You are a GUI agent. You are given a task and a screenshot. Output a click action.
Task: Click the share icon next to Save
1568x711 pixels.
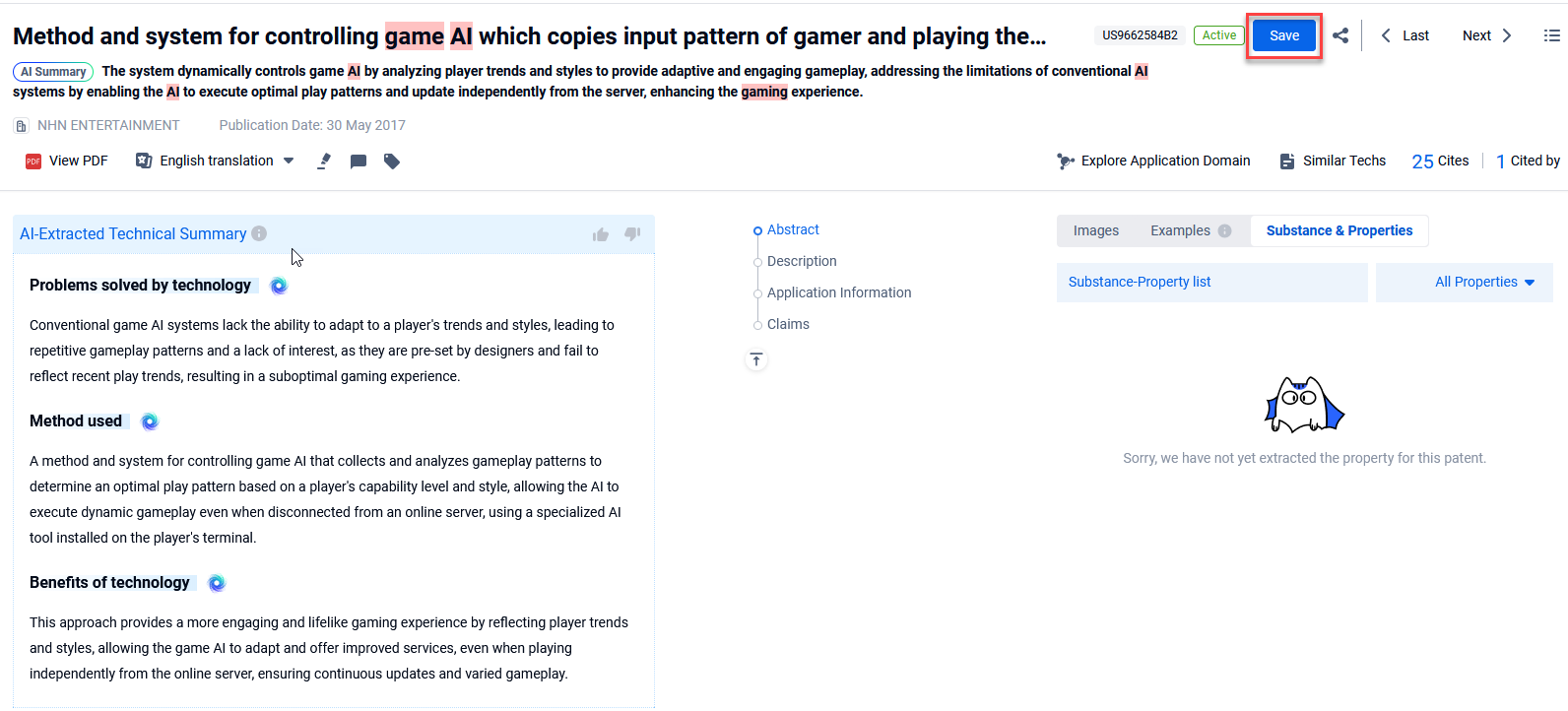(x=1340, y=35)
